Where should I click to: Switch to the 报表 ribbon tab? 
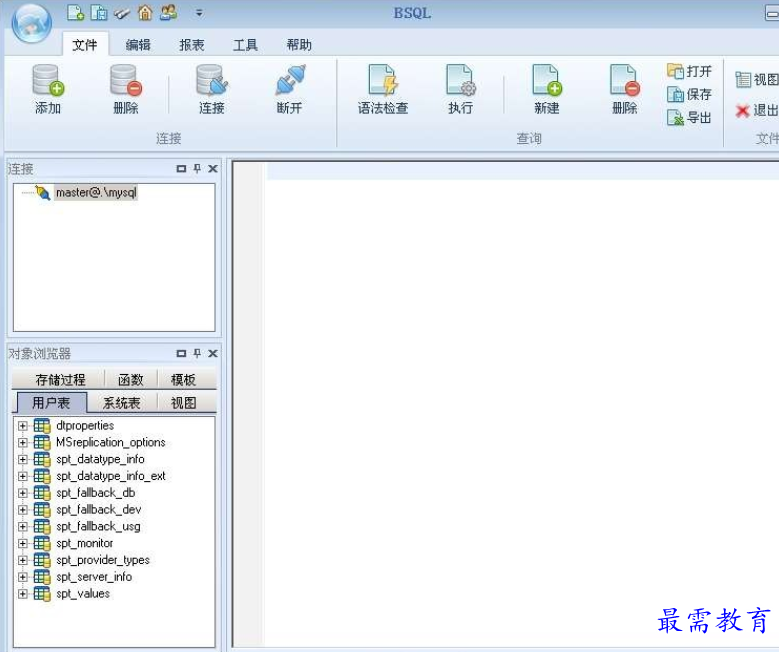tap(192, 45)
